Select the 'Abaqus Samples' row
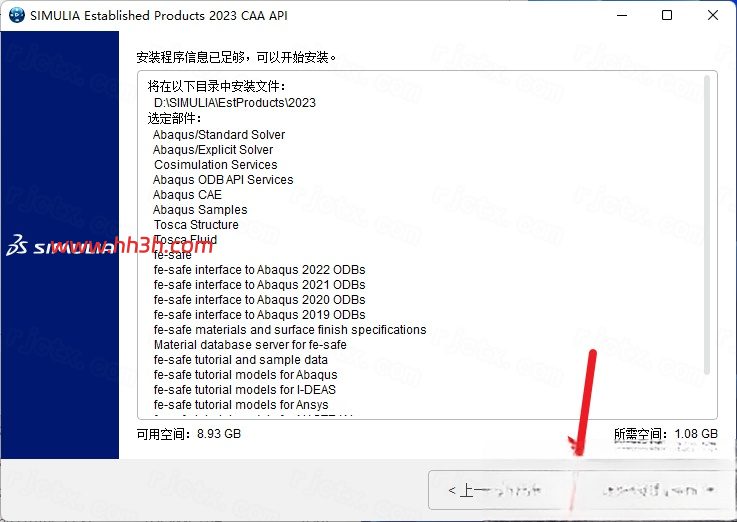 [200, 210]
